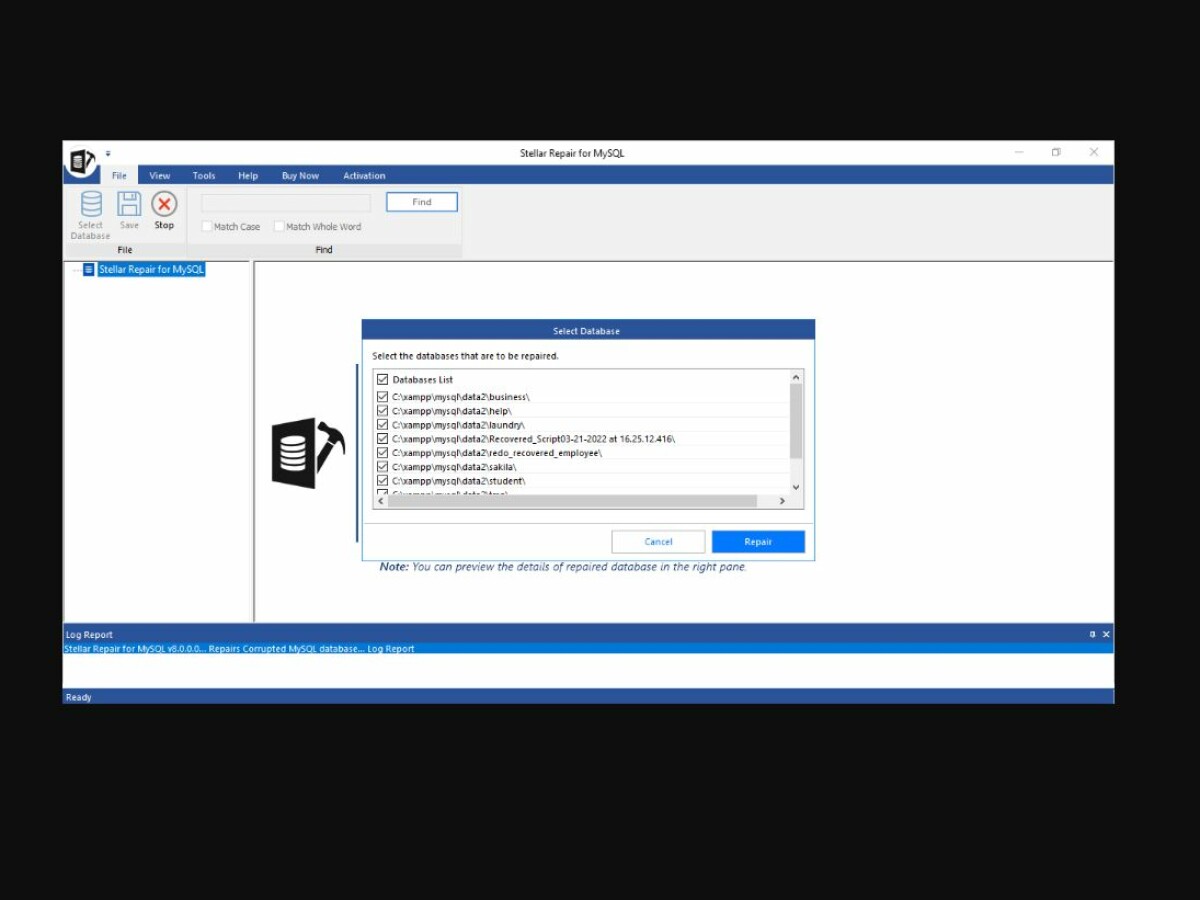Open the quick access toolbar dropdown arrow

pyautogui.click(x=108, y=154)
